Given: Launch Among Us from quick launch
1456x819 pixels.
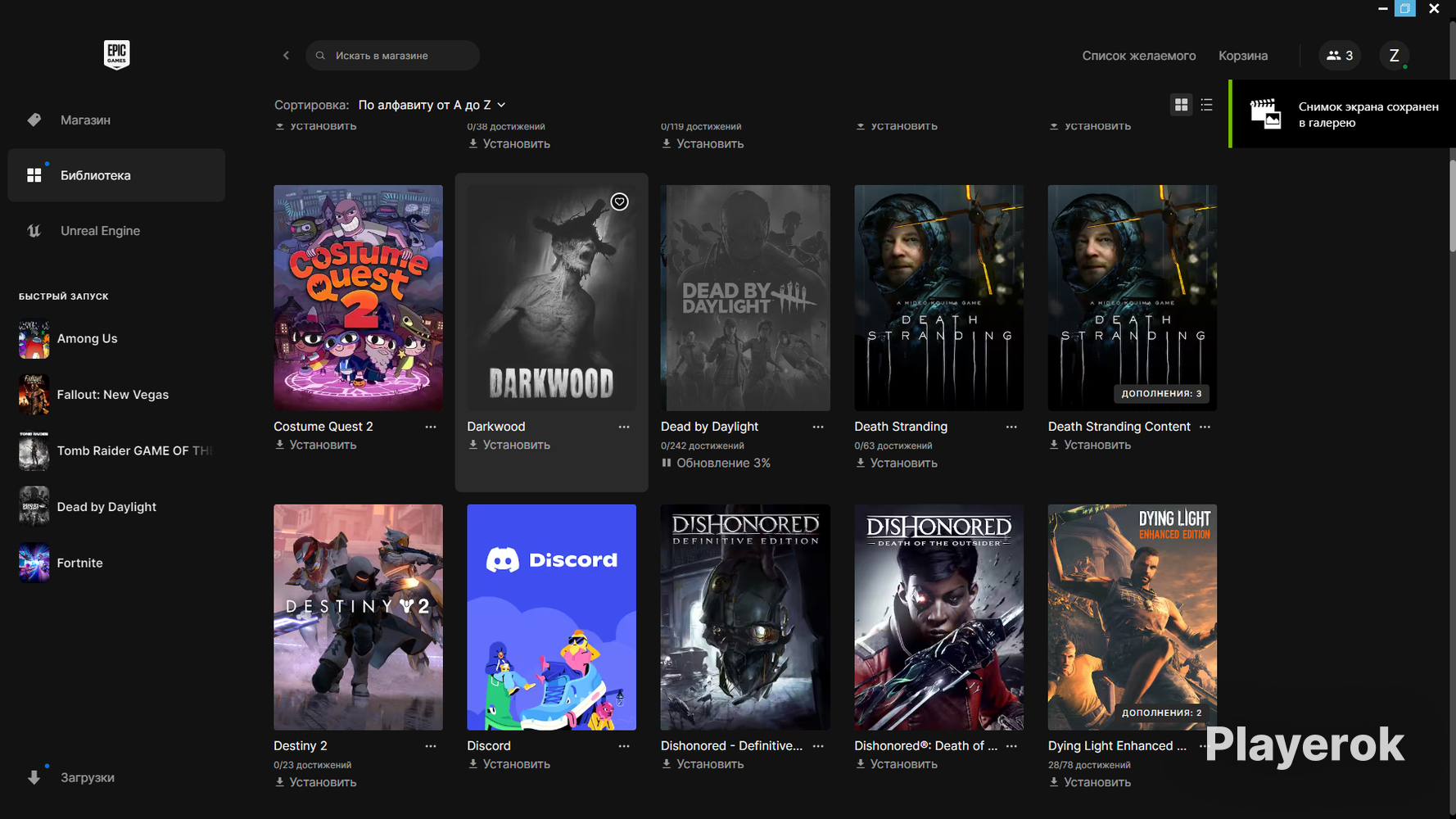Looking at the screenshot, I should 116,339.
